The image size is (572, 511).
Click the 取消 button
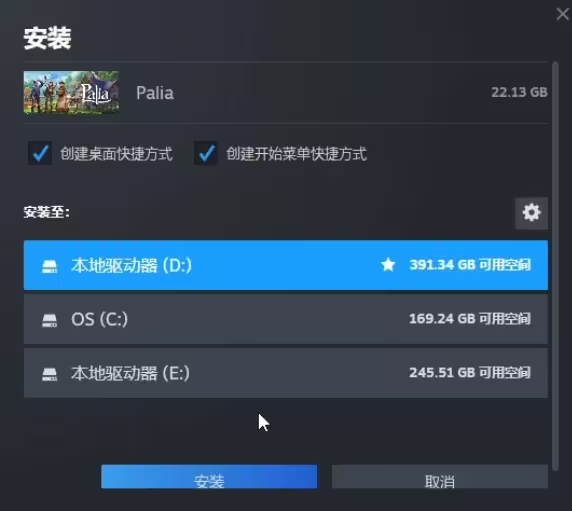(440, 477)
